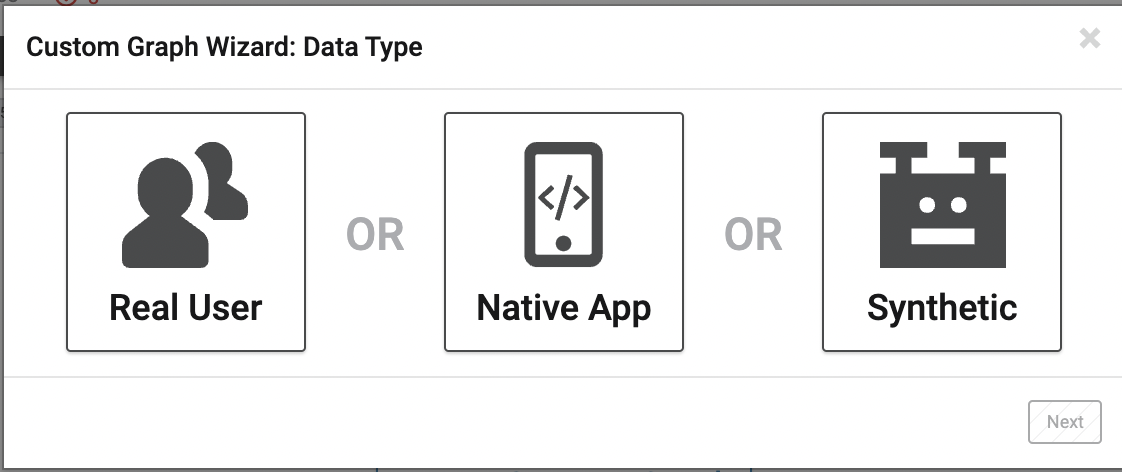Select the "Real User" label text
This screenshot has width=1122, height=472.
[x=185, y=308]
